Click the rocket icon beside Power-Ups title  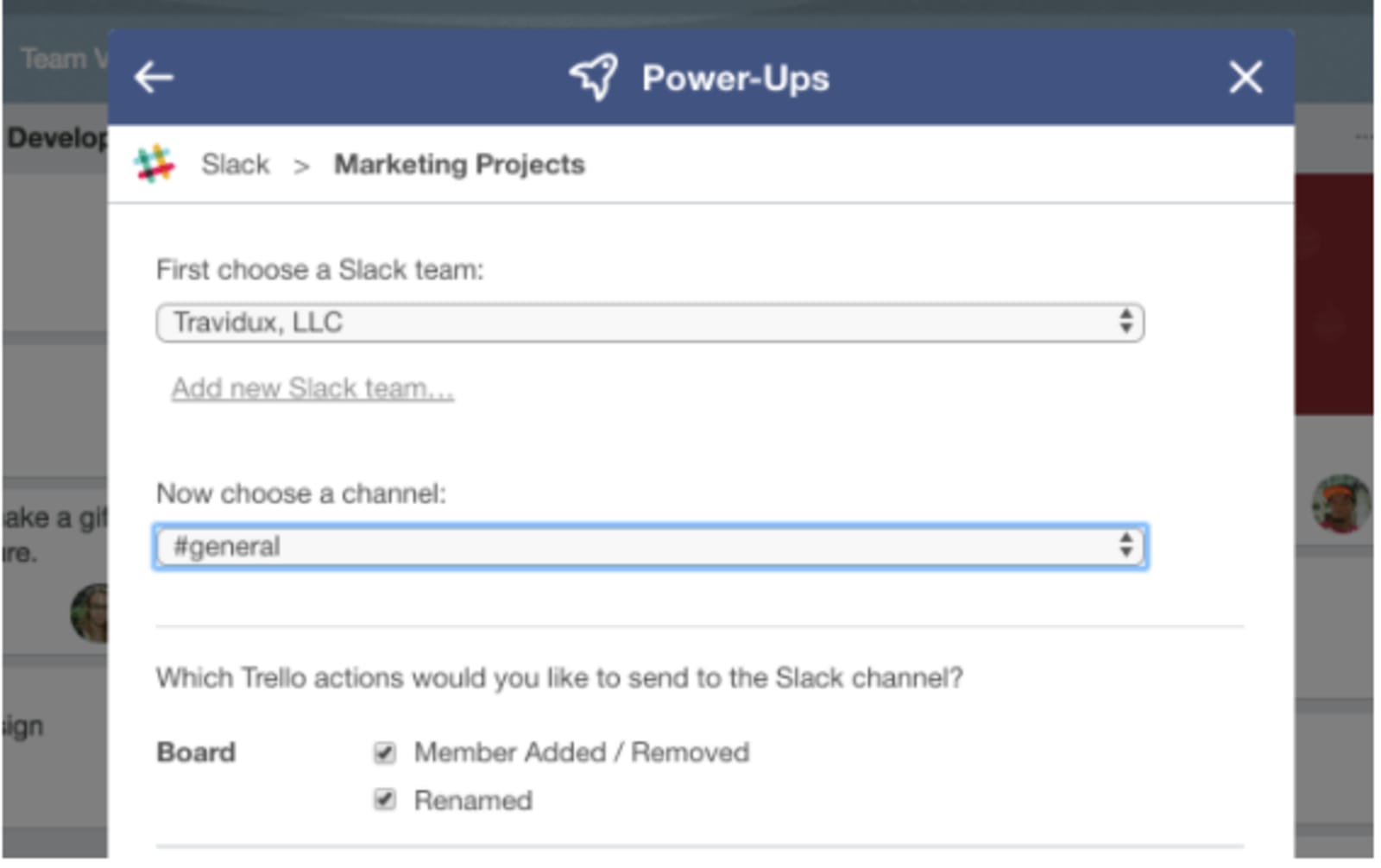click(x=594, y=78)
